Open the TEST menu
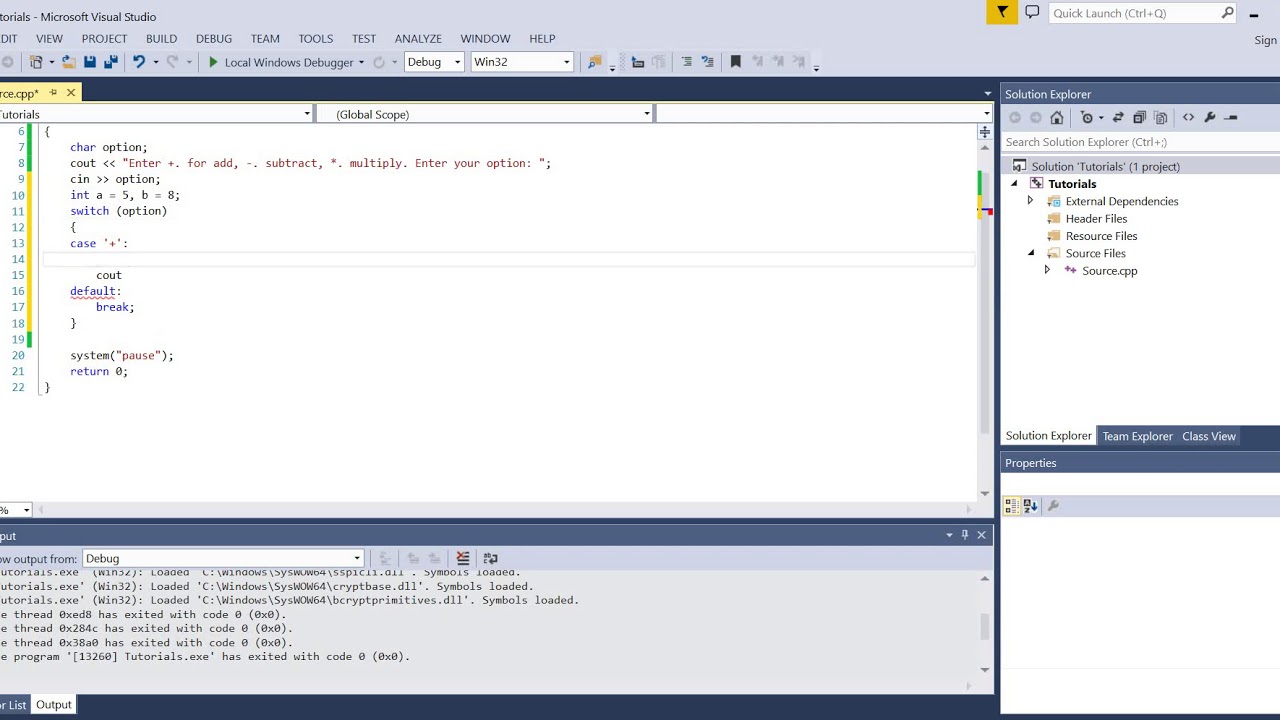Viewport: 1280px width, 720px height. (364, 38)
